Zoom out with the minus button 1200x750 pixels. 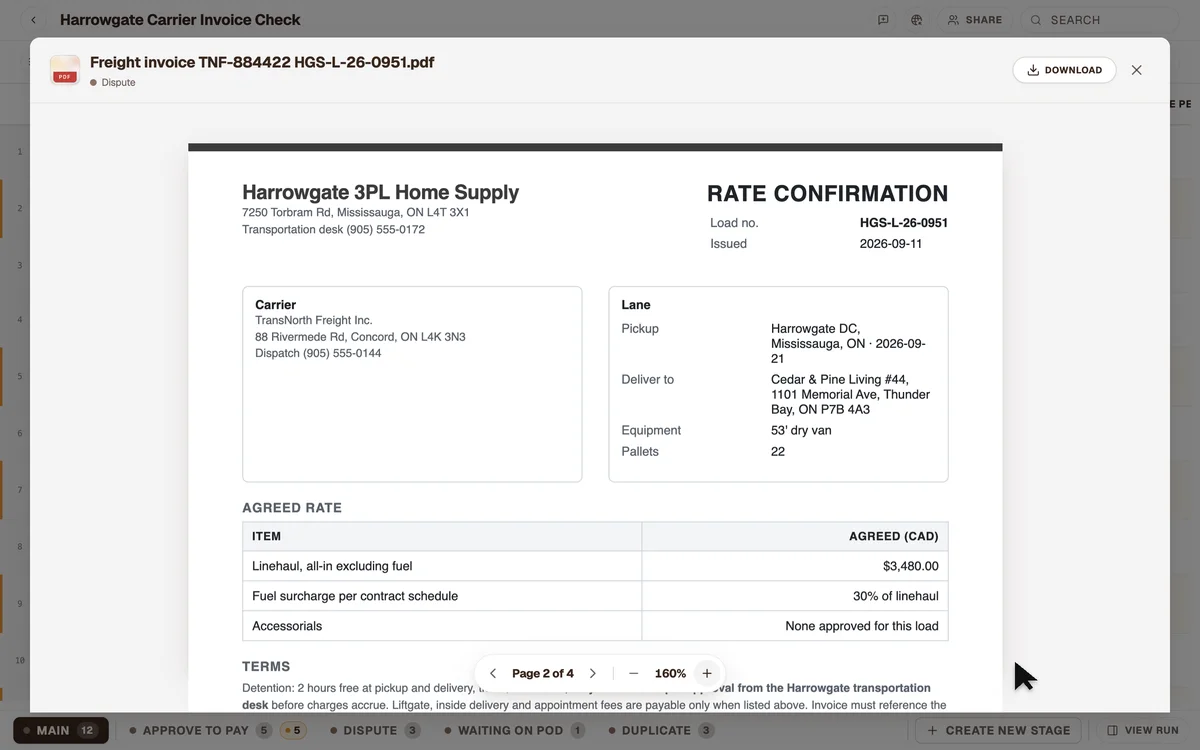click(x=633, y=673)
